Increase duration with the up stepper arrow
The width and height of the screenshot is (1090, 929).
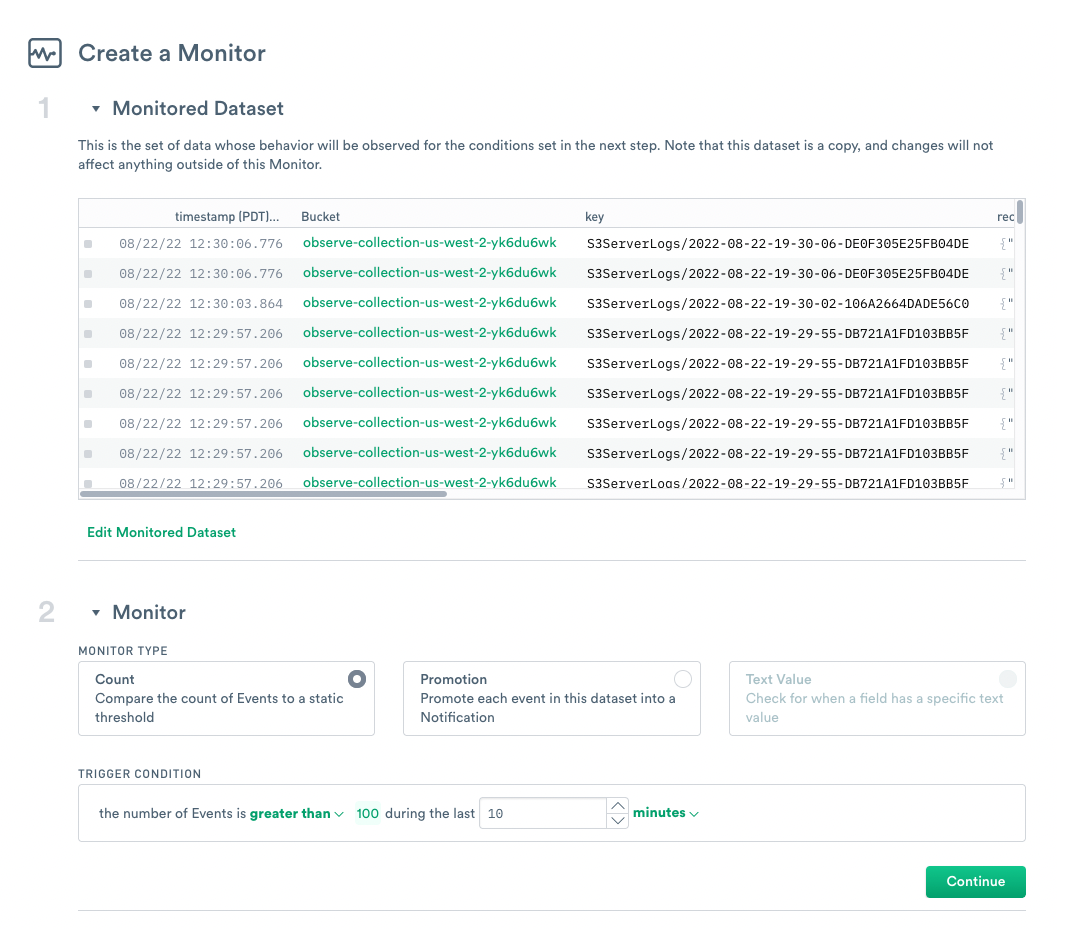click(x=617, y=806)
